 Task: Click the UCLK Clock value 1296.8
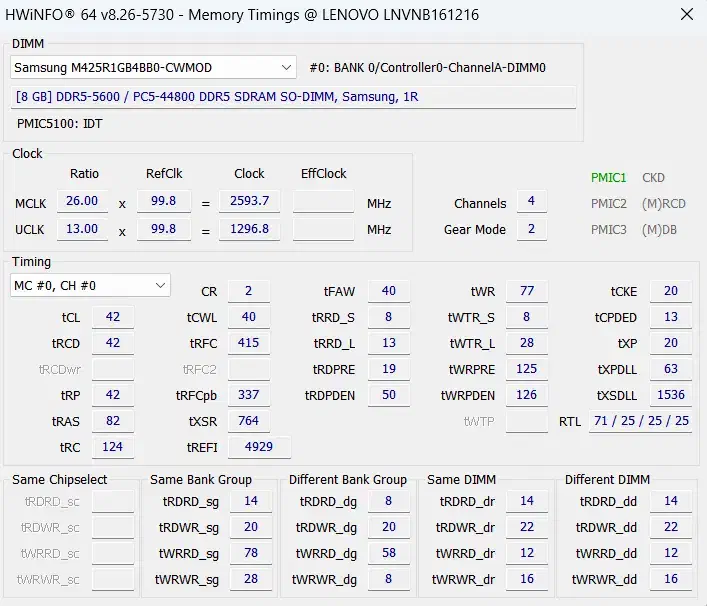(249, 229)
